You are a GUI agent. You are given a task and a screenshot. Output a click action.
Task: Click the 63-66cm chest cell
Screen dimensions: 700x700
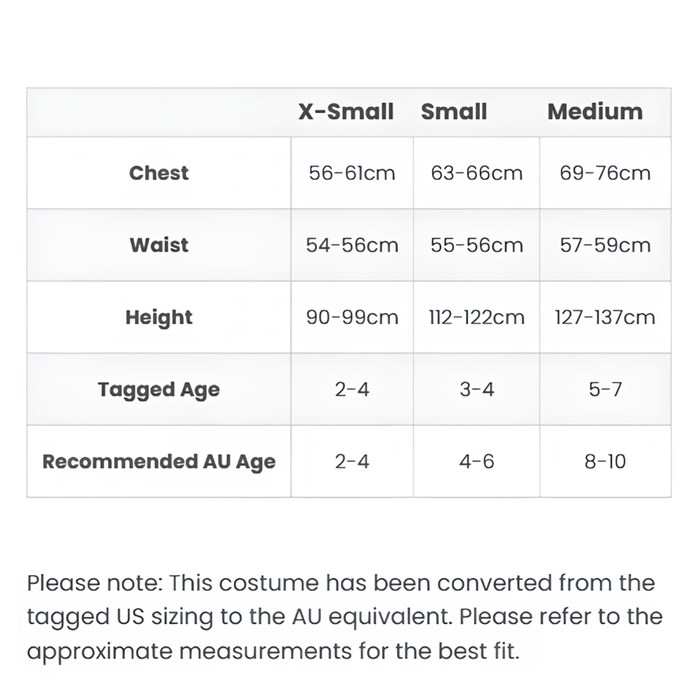pos(477,173)
